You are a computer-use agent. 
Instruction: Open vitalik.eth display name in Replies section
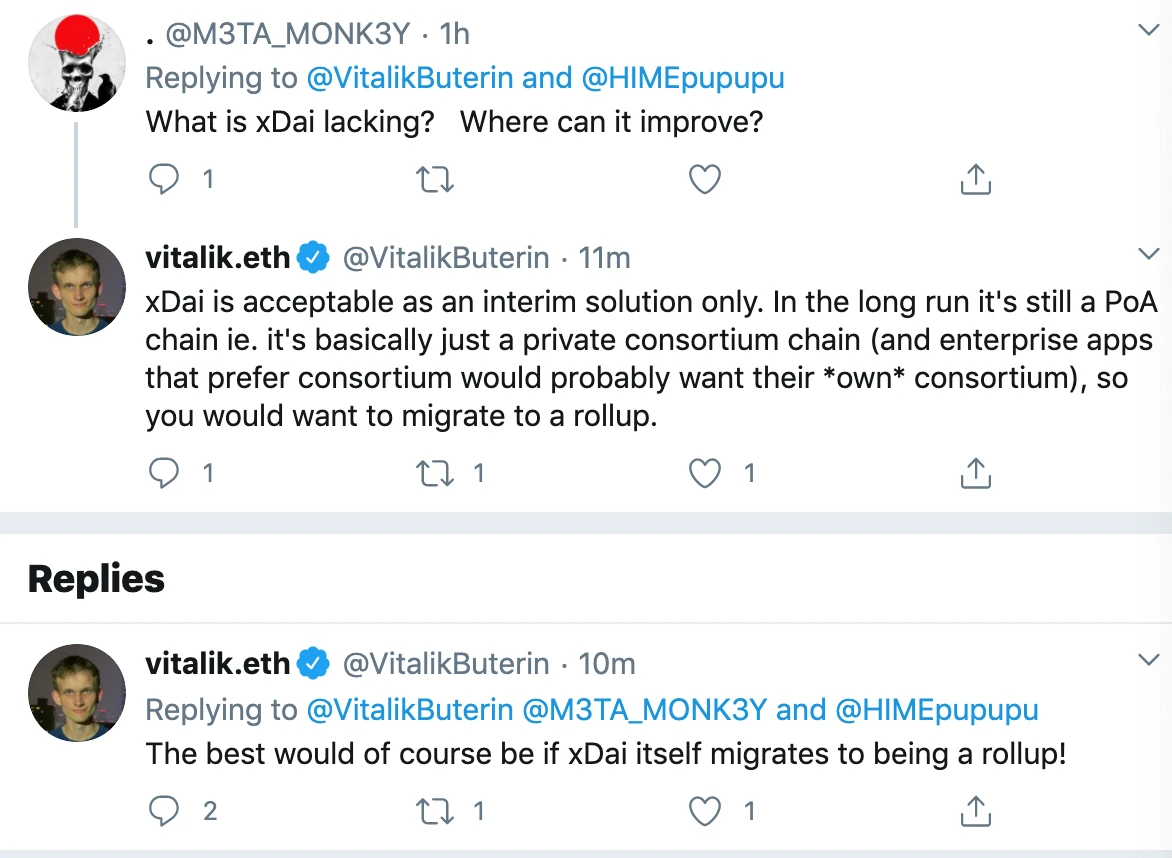coord(218,663)
